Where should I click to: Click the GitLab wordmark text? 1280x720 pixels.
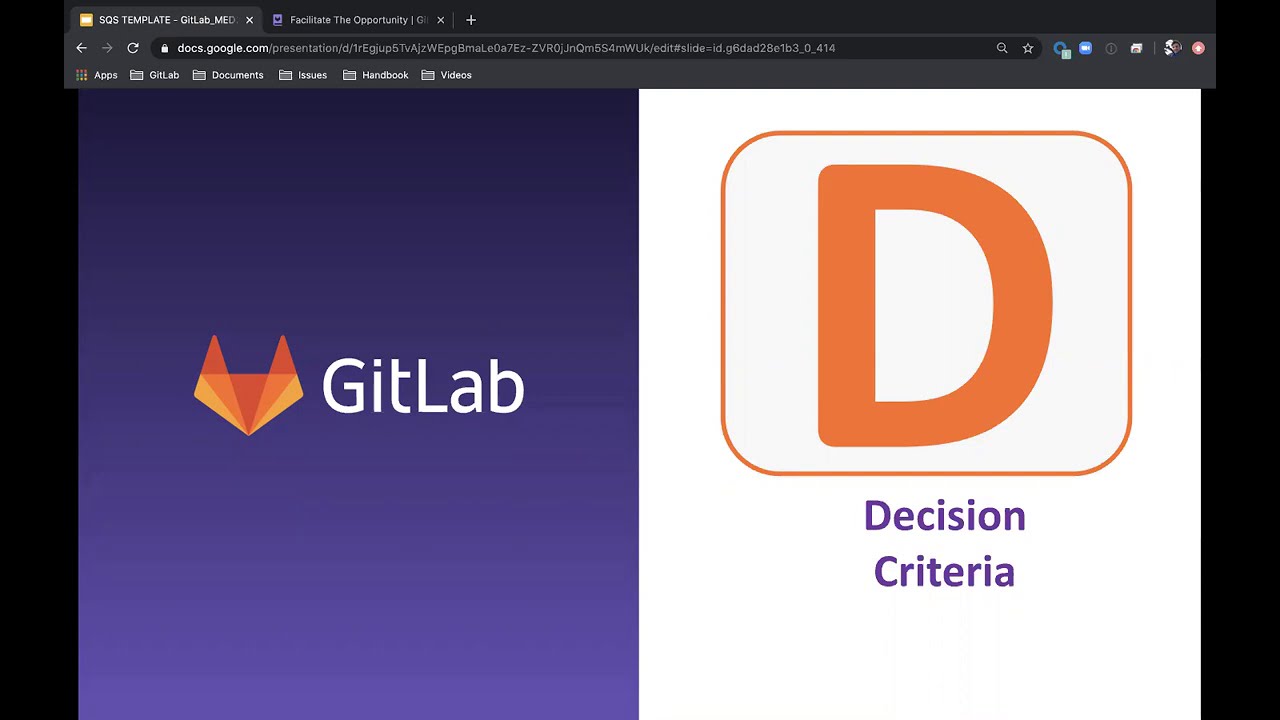click(423, 386)
